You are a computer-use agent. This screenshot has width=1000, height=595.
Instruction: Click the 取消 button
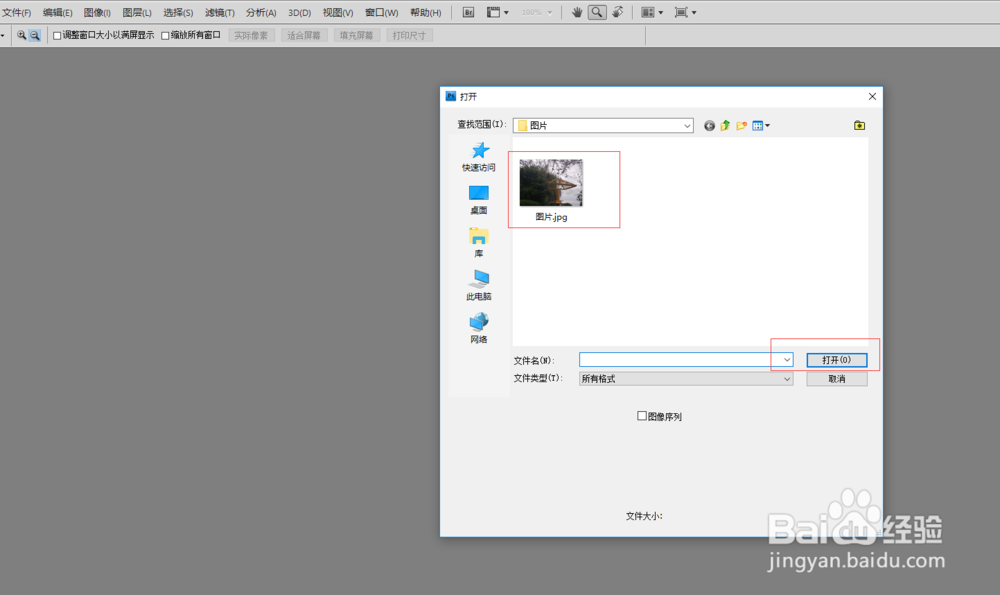point(837,379)
